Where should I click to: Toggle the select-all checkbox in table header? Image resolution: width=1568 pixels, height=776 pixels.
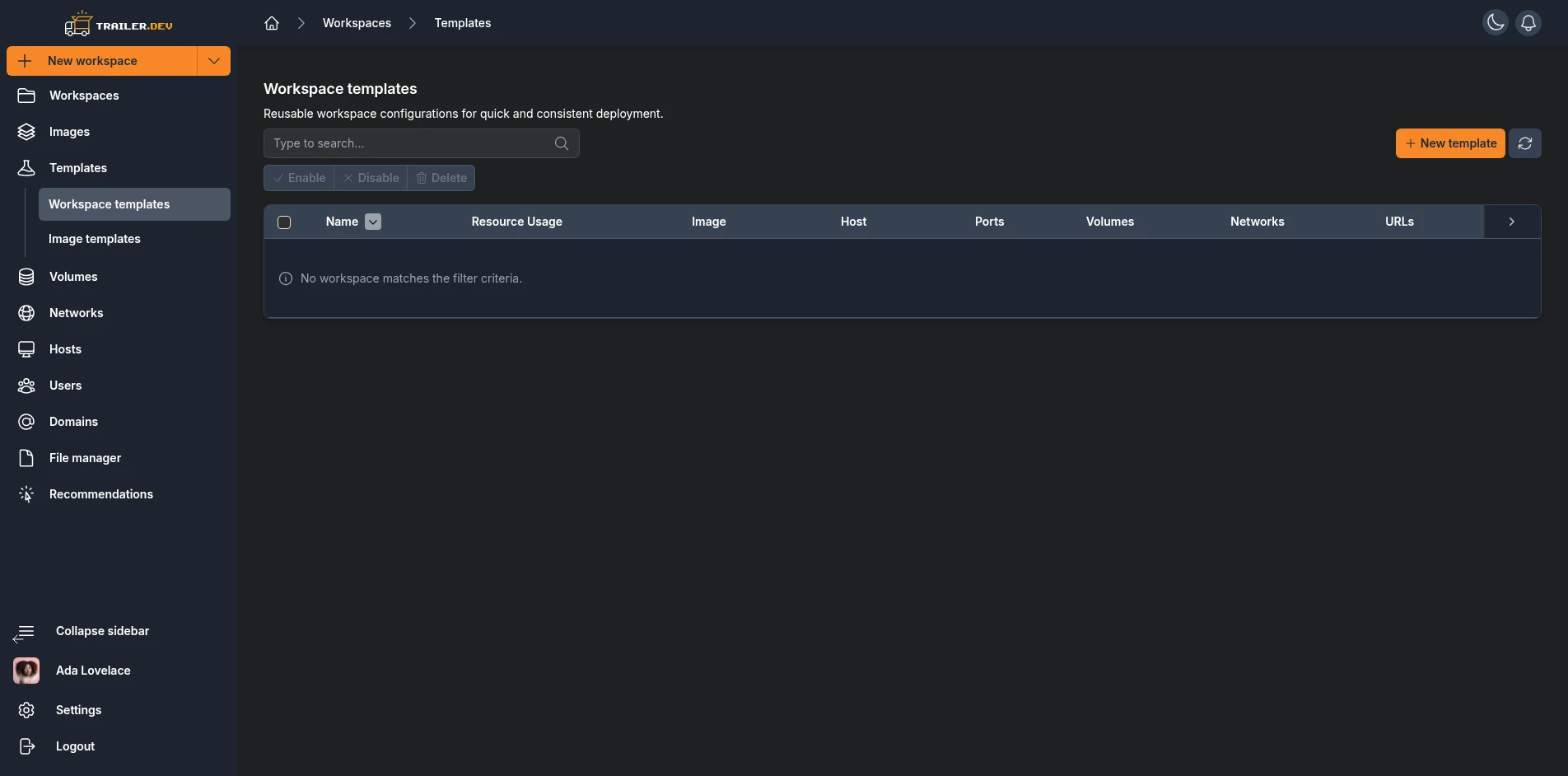pyautogui.click(x=284, y=222)
